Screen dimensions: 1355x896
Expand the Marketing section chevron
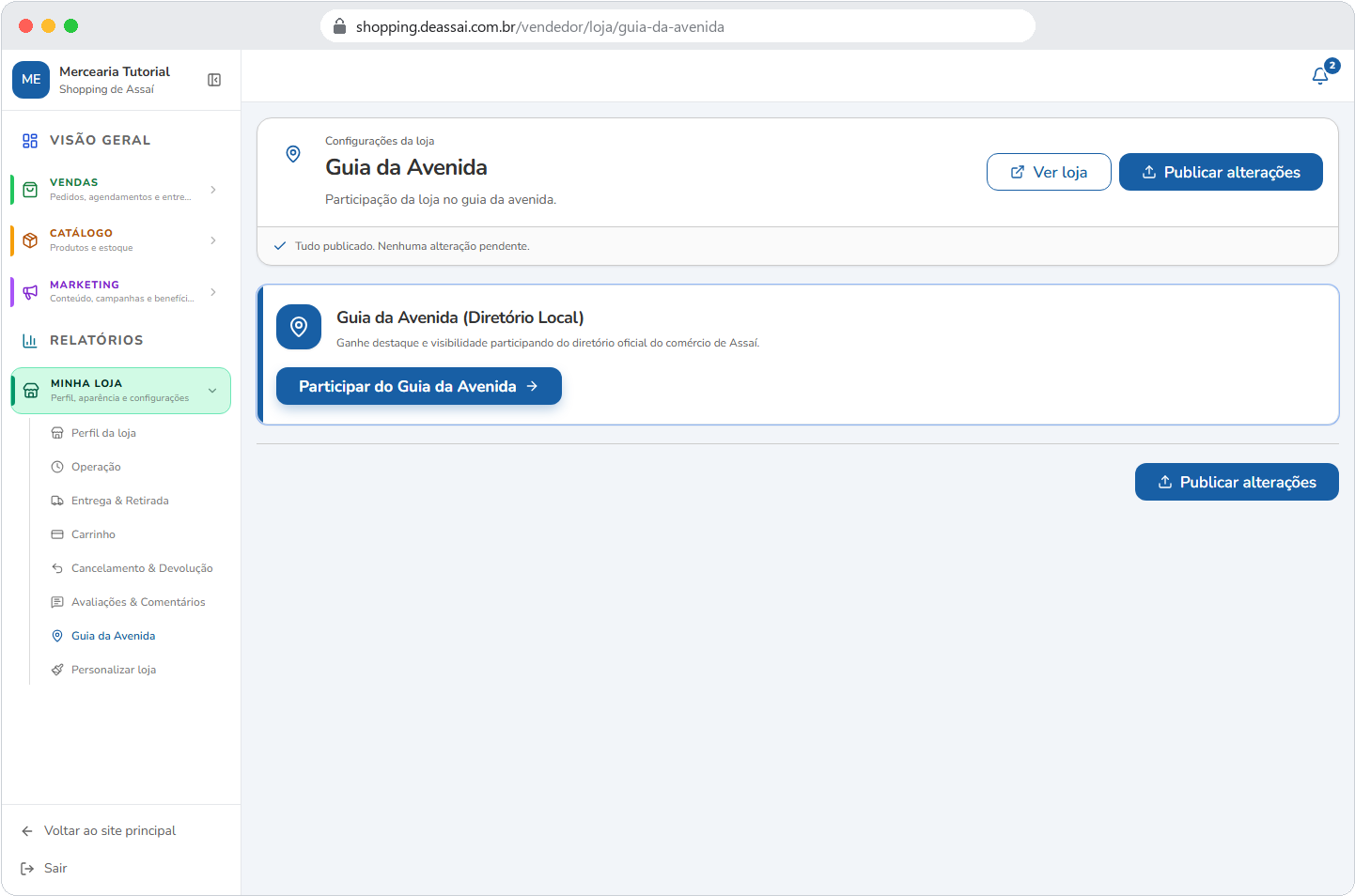pyautogui.click(x=213, y=292)
